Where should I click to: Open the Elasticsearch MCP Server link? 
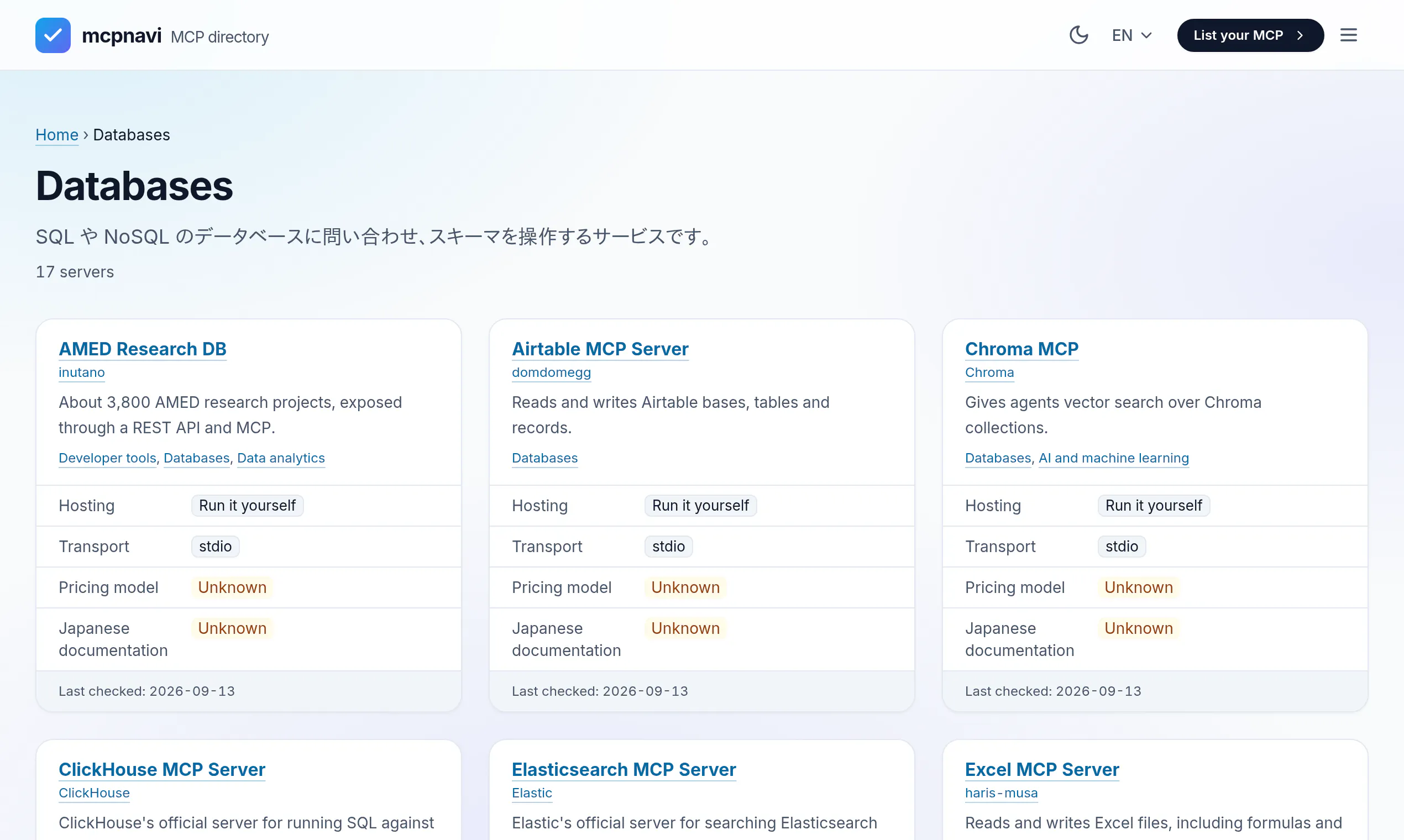[624, 769]
